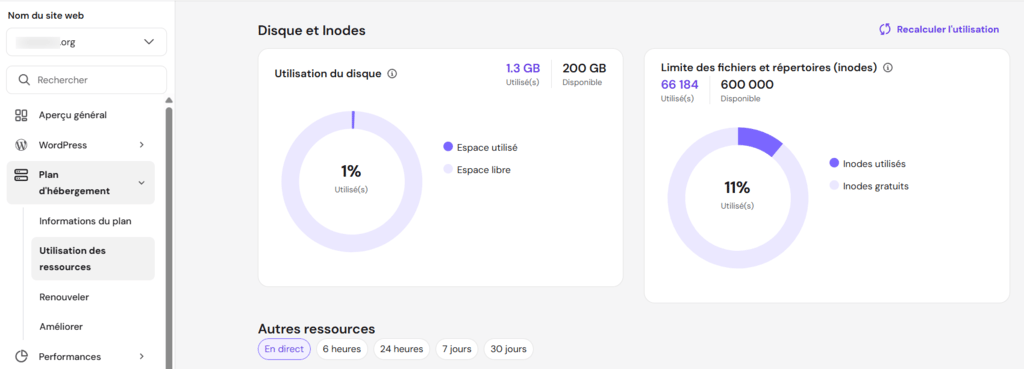Click the search magnifier icon
This screenshot has width=1024, height=369.
point(24,80)
